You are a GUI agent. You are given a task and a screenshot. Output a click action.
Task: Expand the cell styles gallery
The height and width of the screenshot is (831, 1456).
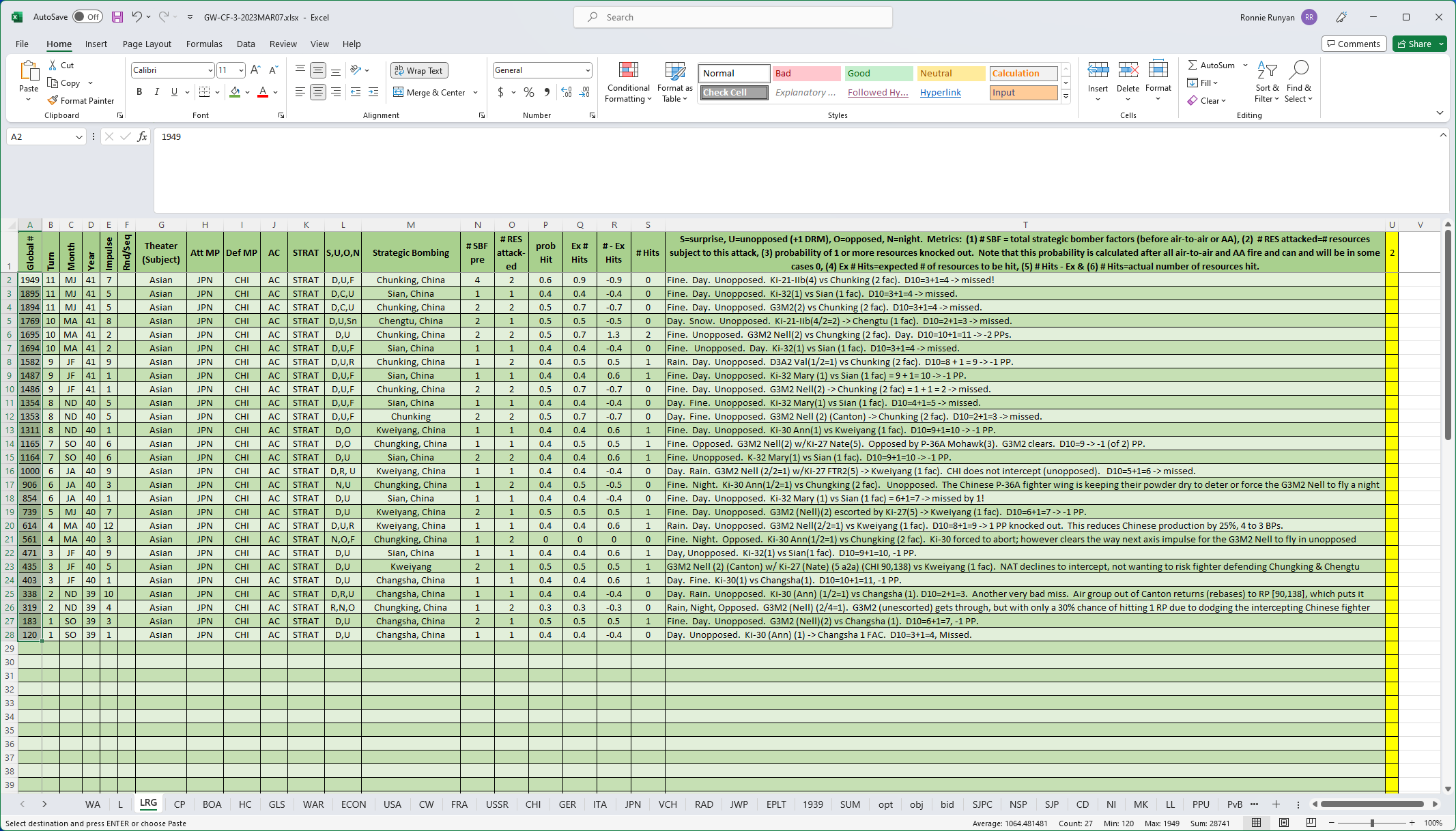coord(1066,97)
